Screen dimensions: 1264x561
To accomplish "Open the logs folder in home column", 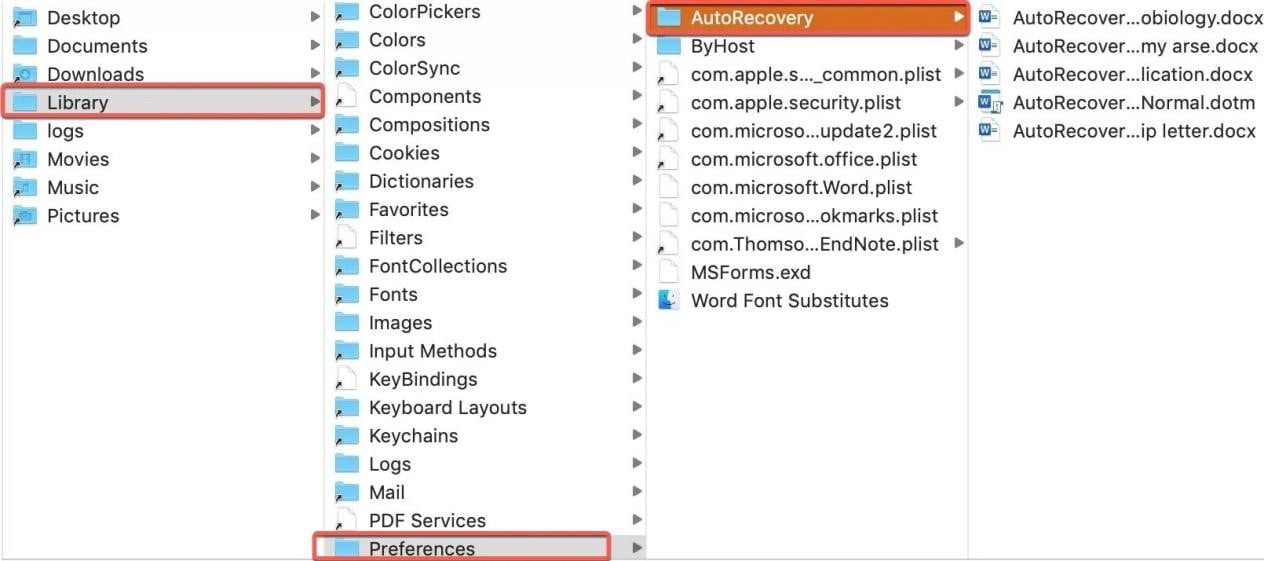I will click(65, 131).
